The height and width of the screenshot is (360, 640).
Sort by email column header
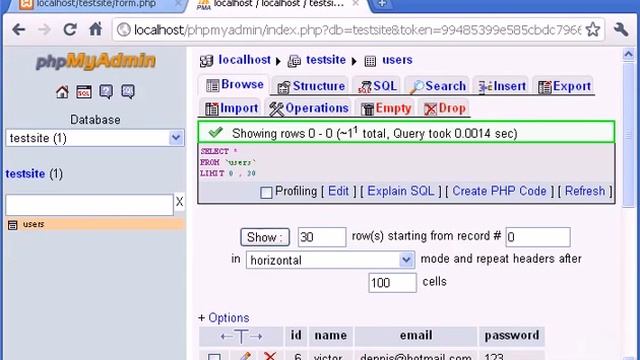[x=416, y=336]
